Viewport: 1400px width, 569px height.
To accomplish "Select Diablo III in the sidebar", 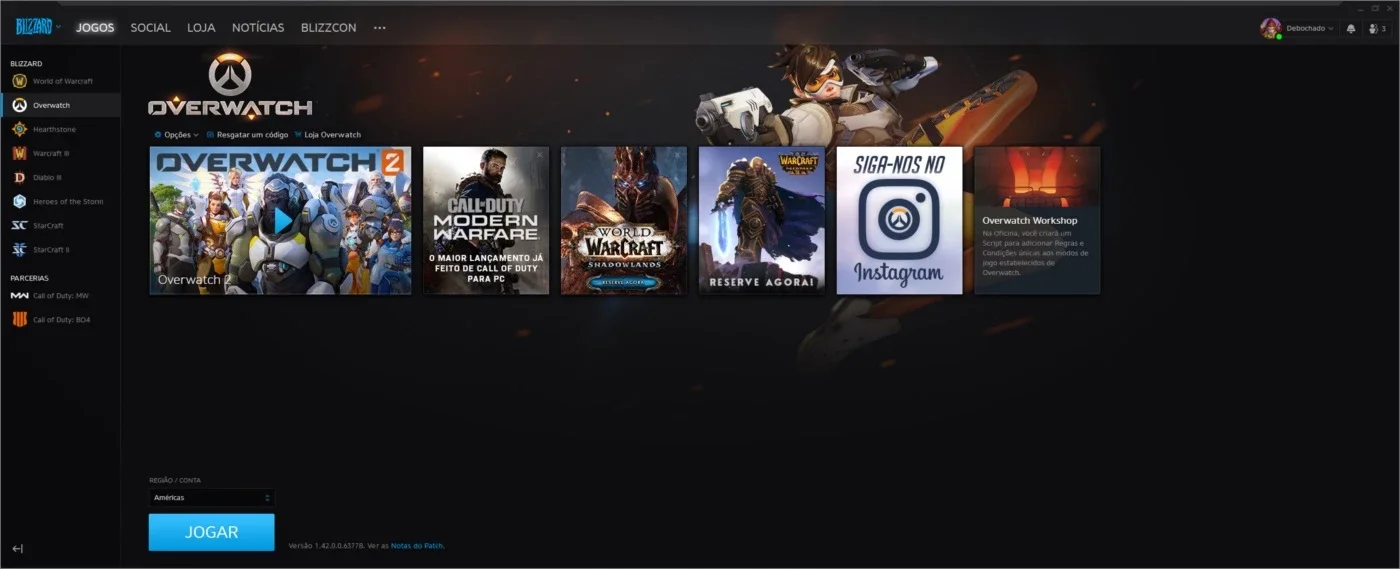I will (60, 177).
